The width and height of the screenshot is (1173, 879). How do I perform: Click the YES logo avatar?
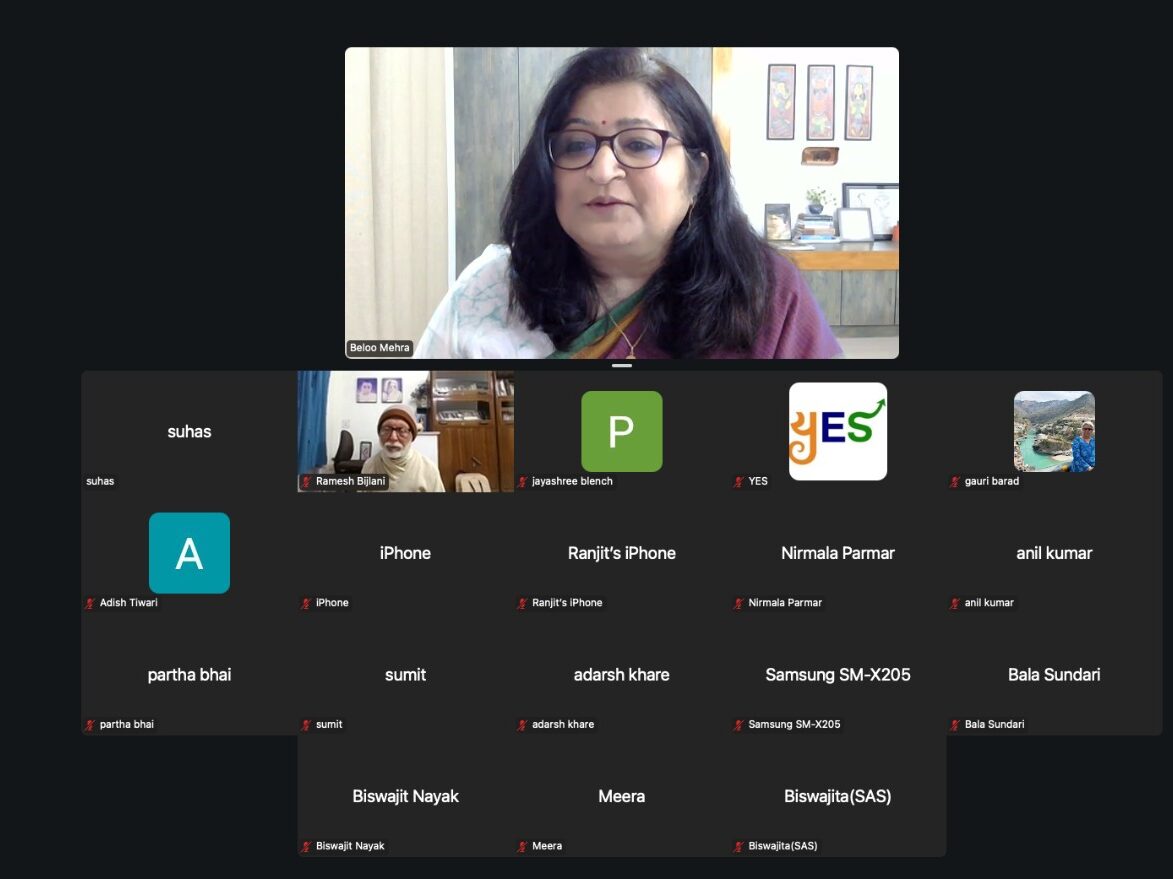[837, 431]
